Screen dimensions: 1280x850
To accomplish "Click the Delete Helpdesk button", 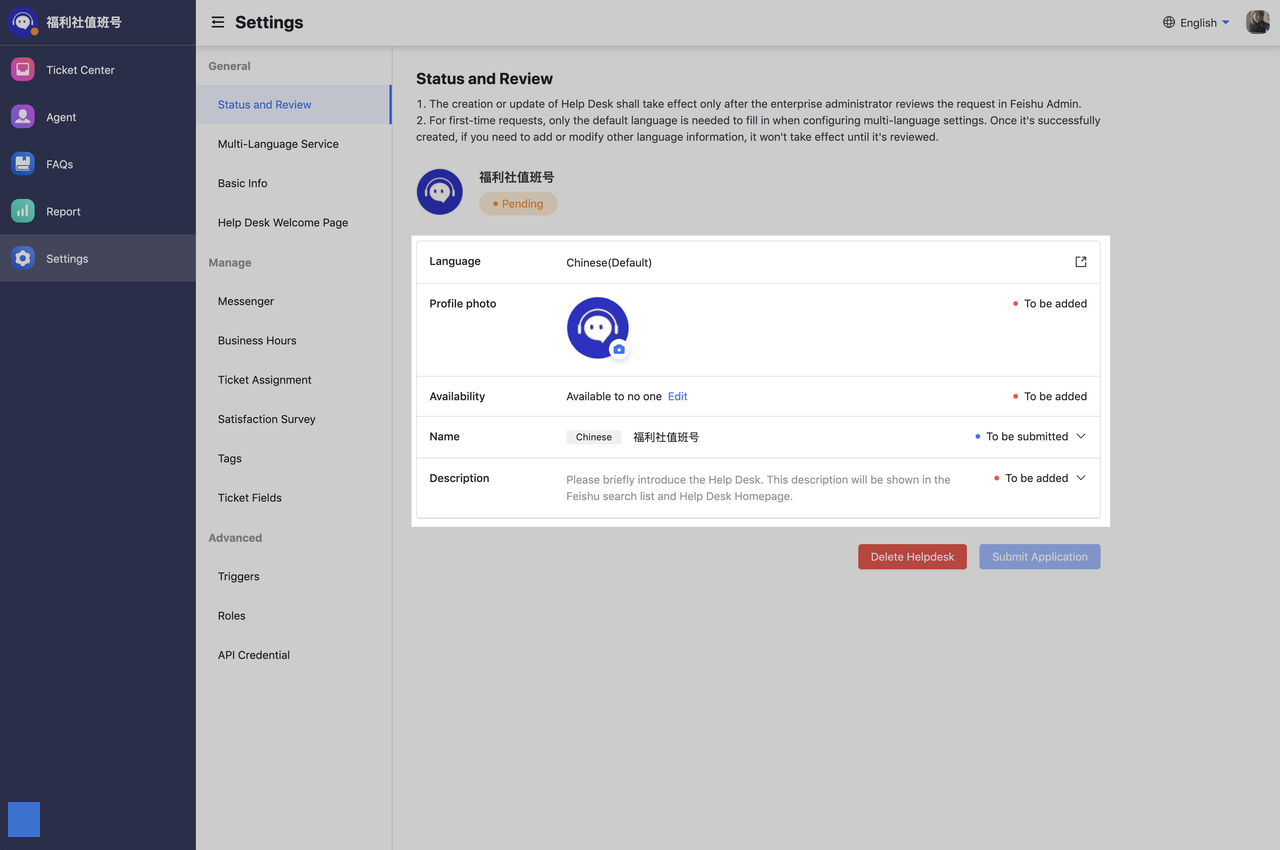I will click(912, 556).
